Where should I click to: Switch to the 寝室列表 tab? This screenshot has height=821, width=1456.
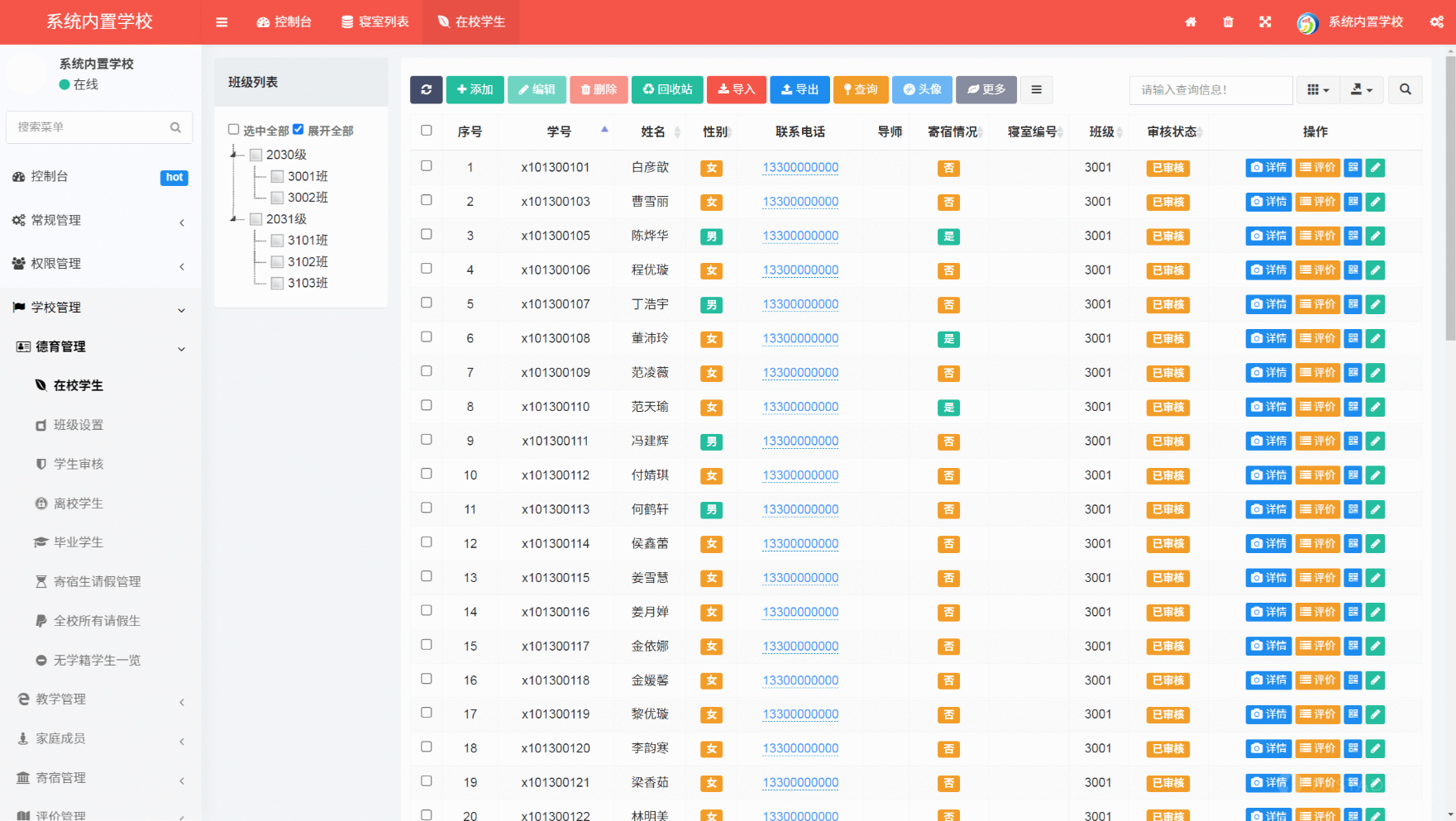375,22
